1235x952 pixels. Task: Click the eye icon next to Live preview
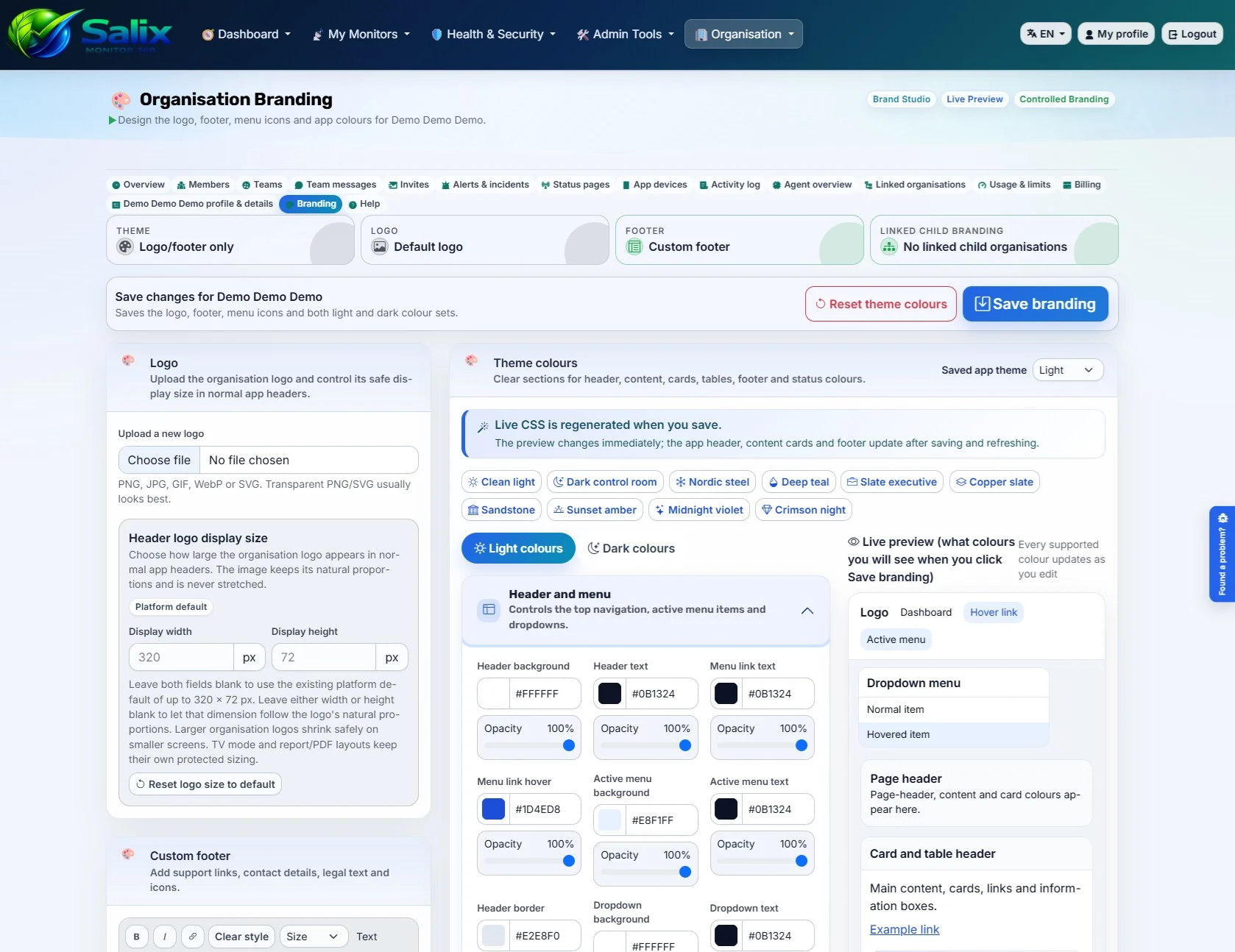854,541
